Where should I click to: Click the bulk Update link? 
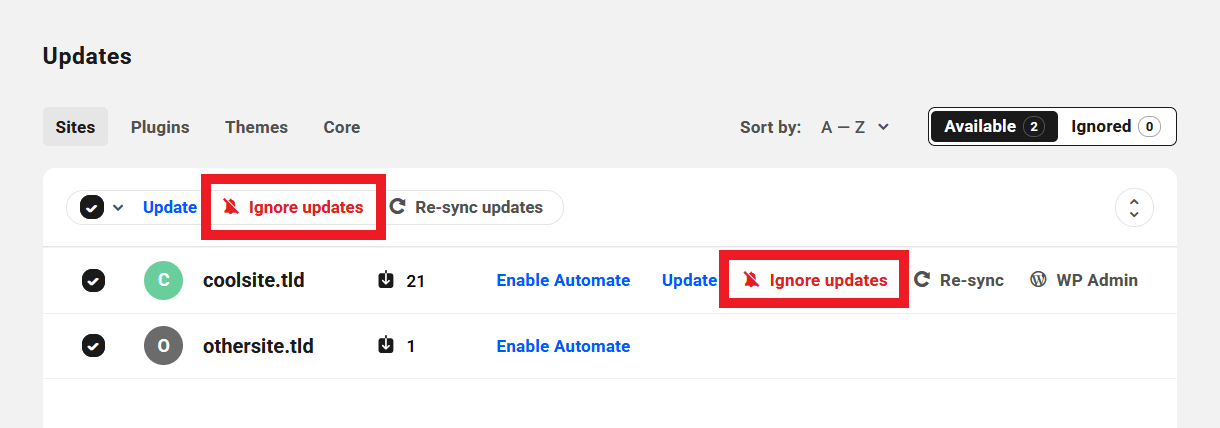tap(170, 207)
